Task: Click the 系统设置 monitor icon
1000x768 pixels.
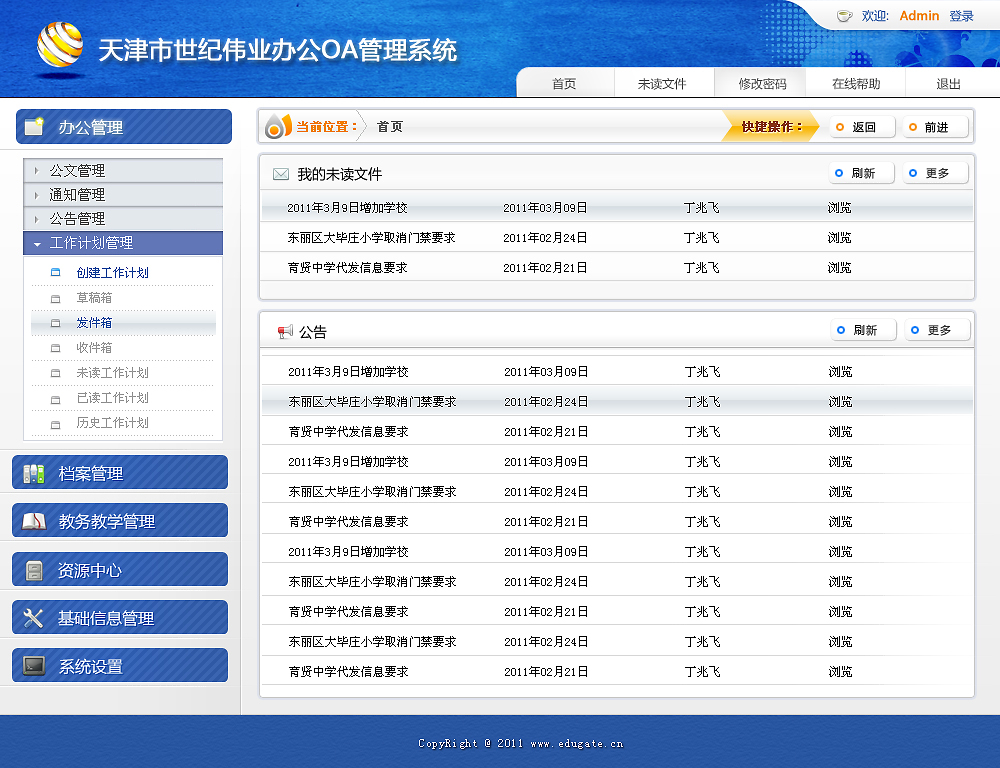Action: (34, 666)
